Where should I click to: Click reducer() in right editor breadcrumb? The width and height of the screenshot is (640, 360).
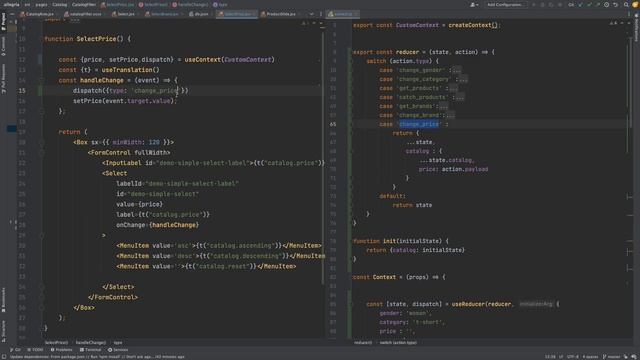363,342
